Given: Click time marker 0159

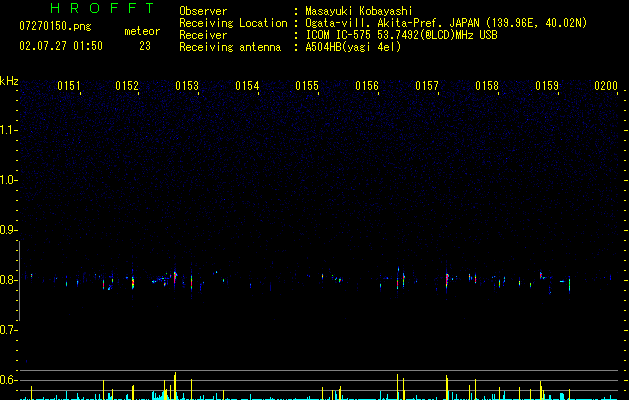Looking at the screenshot, I should (547, 85).
